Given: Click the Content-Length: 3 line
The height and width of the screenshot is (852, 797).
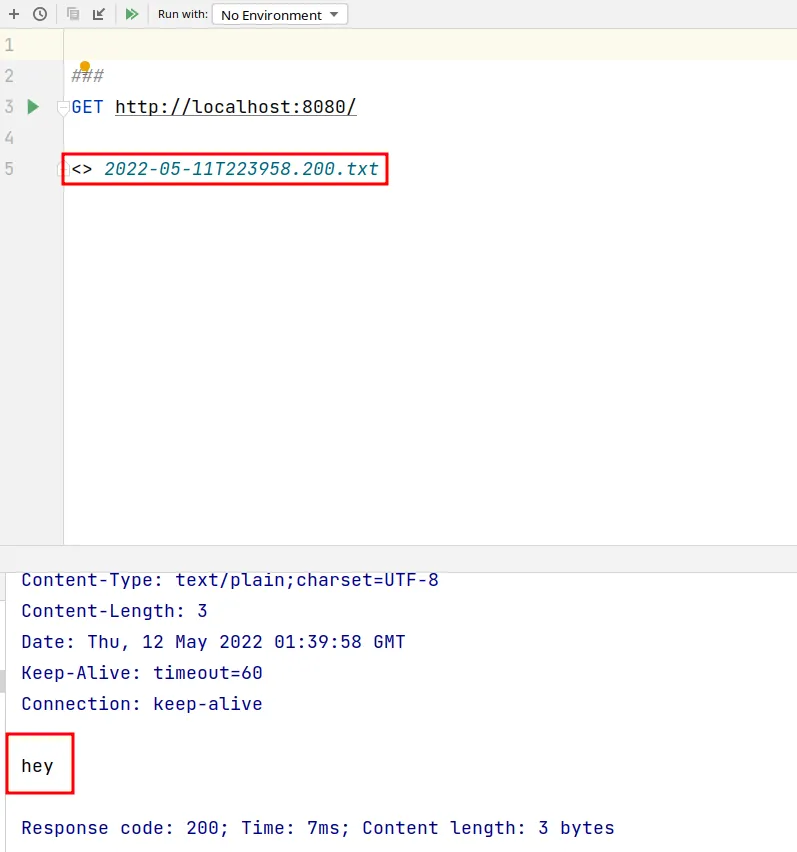Looking at the screenshot, I should (x=114, y=611).
